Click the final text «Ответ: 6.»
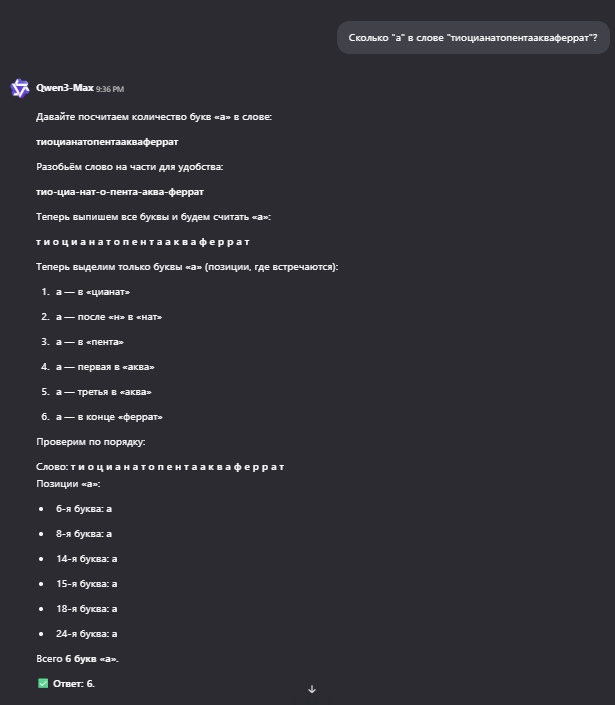Image resolution: width=615 pixels, height=705 pixels. pos(74,683)
